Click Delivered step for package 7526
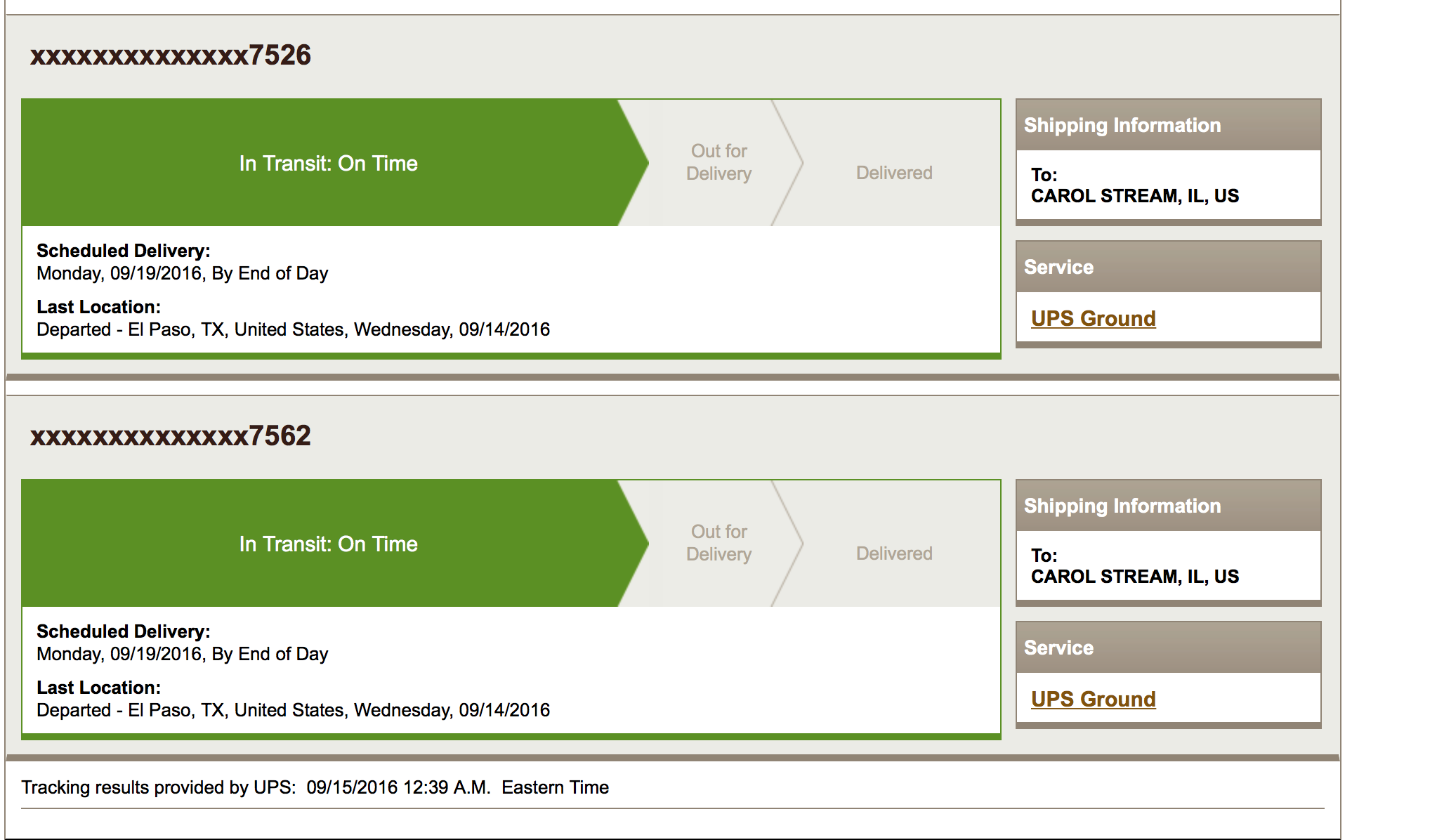This screenshot has width=1437, height=840. (893, 173)
